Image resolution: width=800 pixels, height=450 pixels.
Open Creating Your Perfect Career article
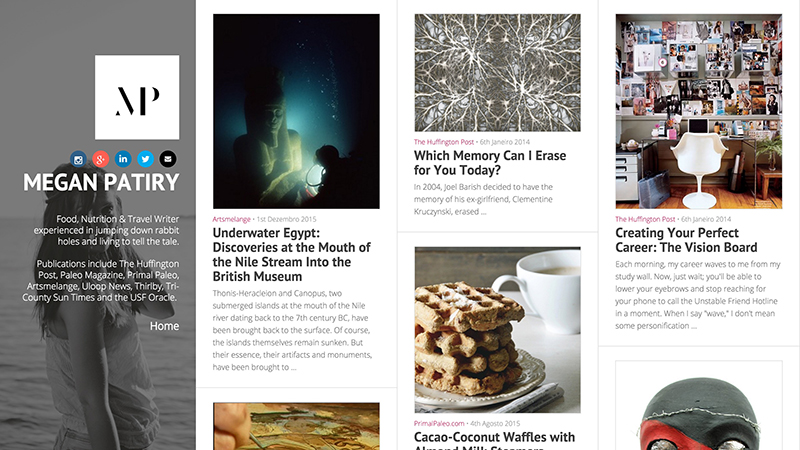pyautogui.click(x=686, y=240)
